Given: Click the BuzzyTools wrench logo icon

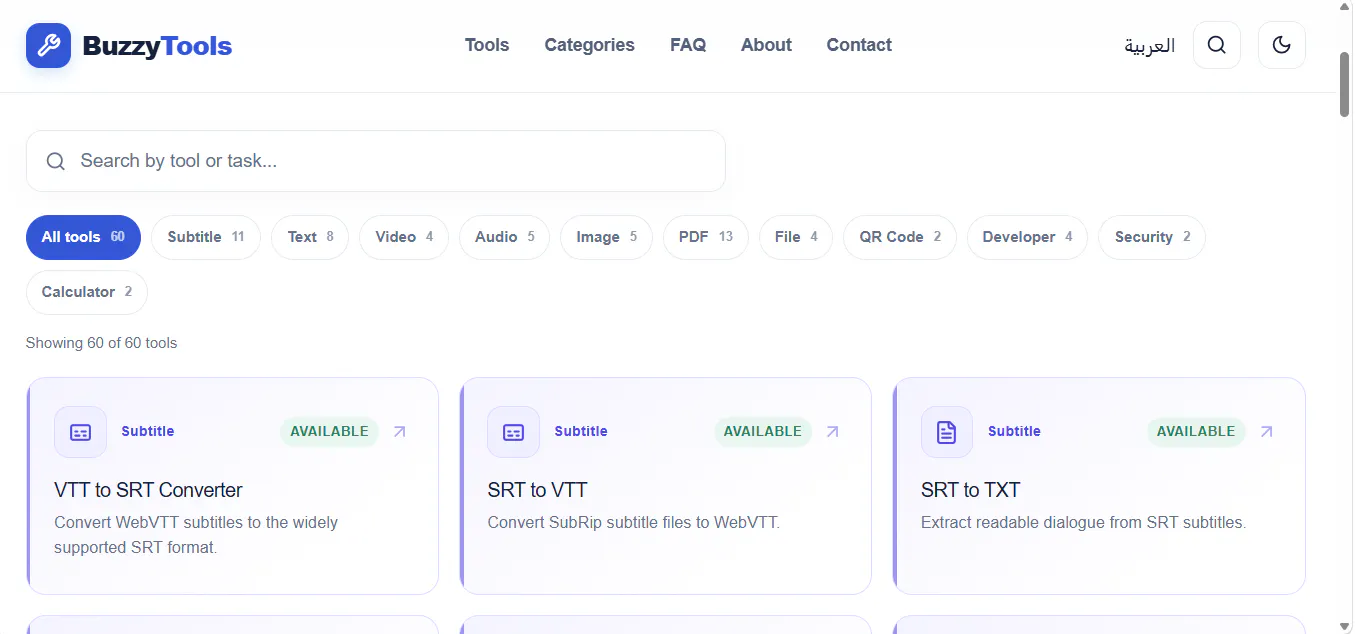Looking at the screenshot, I should (48, 45).
